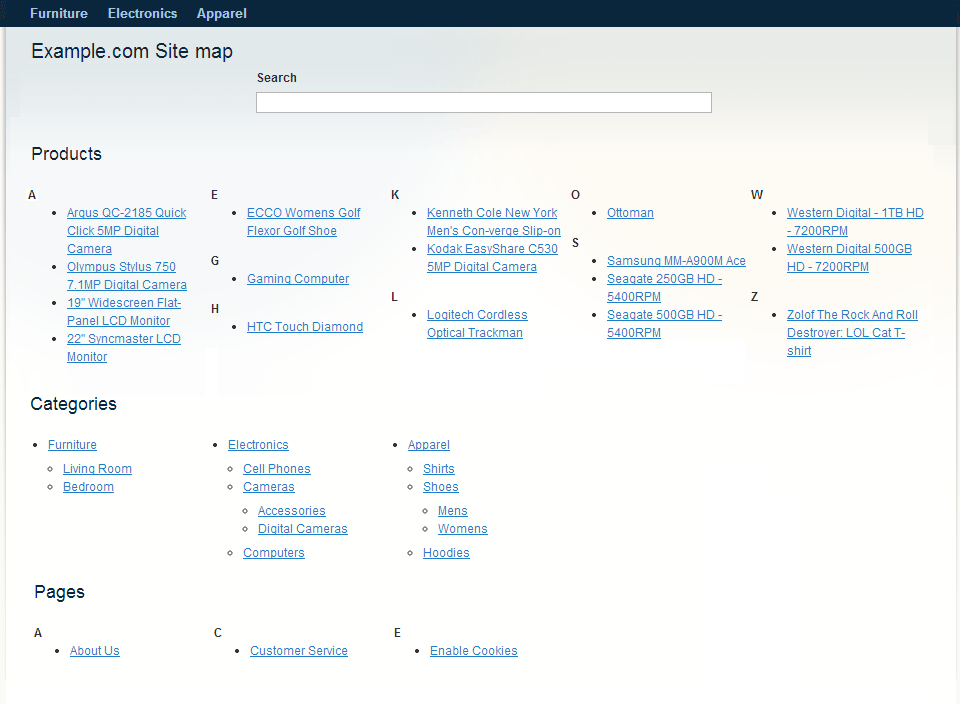Viewport: 960px width, 704px height.
Task: Click the Categories section heading
Action: pos(73,404)
